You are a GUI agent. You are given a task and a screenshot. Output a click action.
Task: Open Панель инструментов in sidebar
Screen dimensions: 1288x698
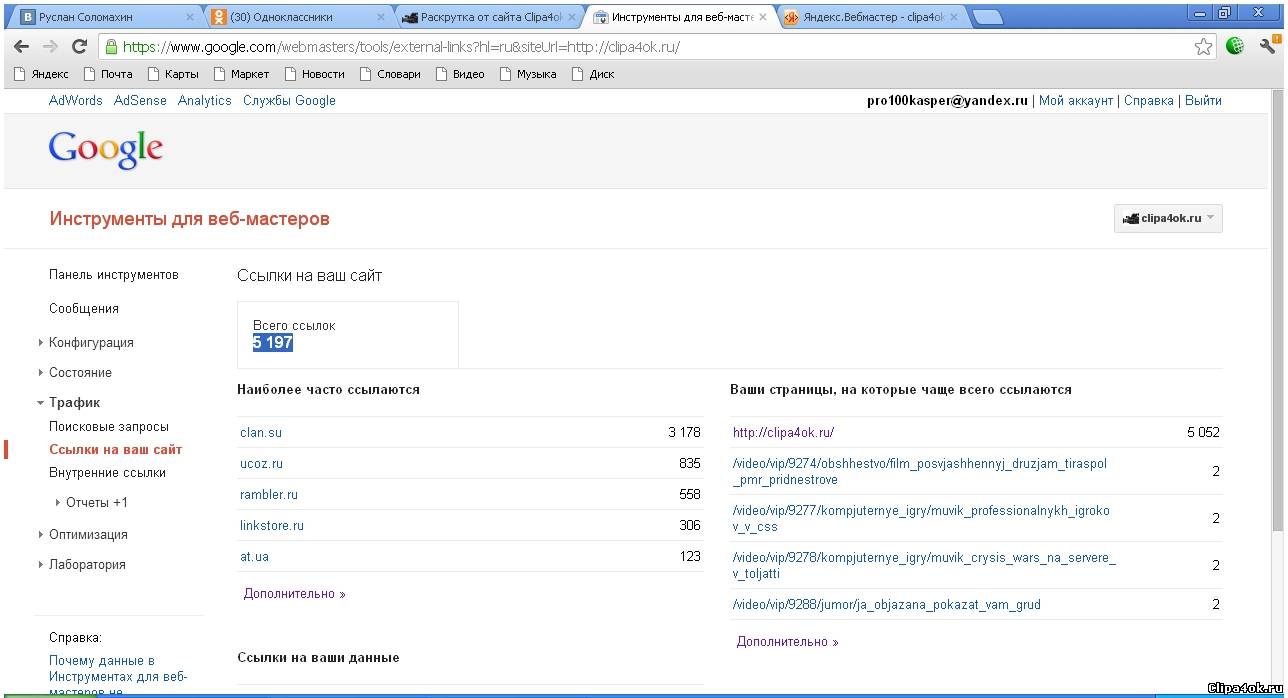click(x=113, y=274)
